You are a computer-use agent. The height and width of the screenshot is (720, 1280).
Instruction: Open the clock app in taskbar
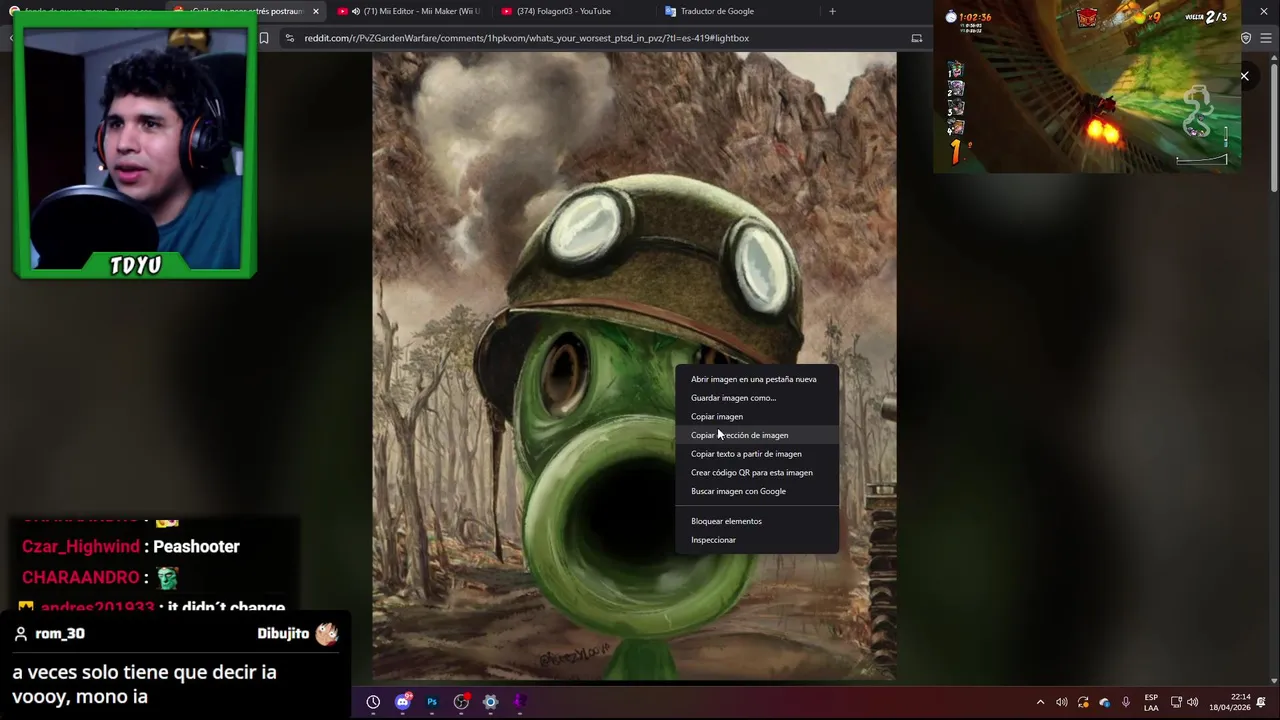pos(373,702)
